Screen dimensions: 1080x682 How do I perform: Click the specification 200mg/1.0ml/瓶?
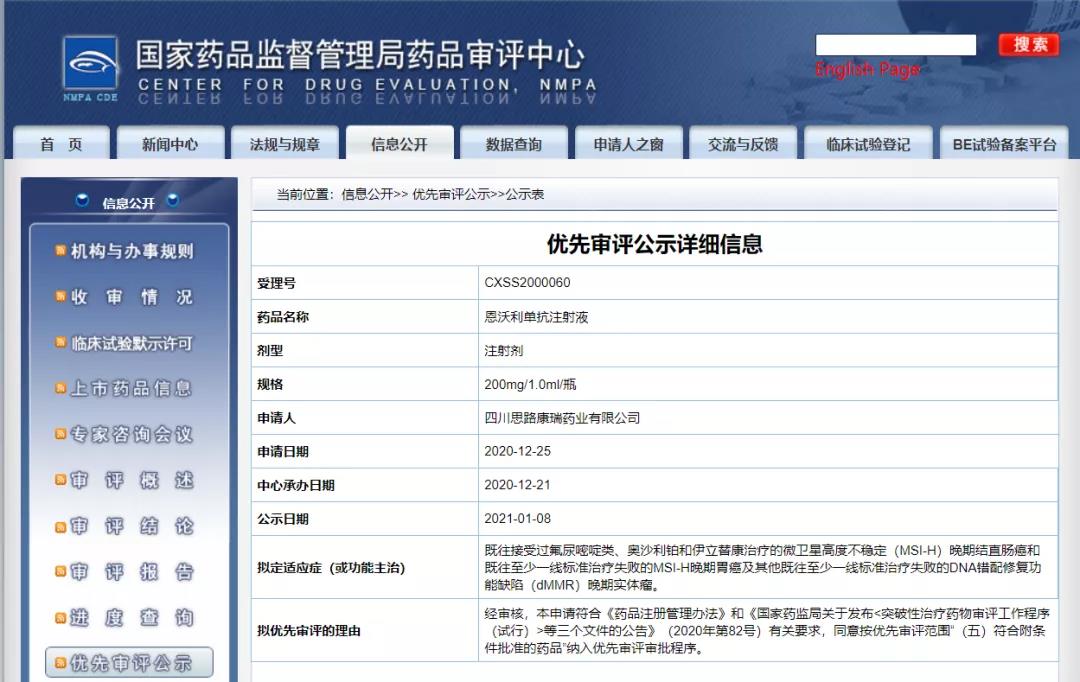pos(530,384)
